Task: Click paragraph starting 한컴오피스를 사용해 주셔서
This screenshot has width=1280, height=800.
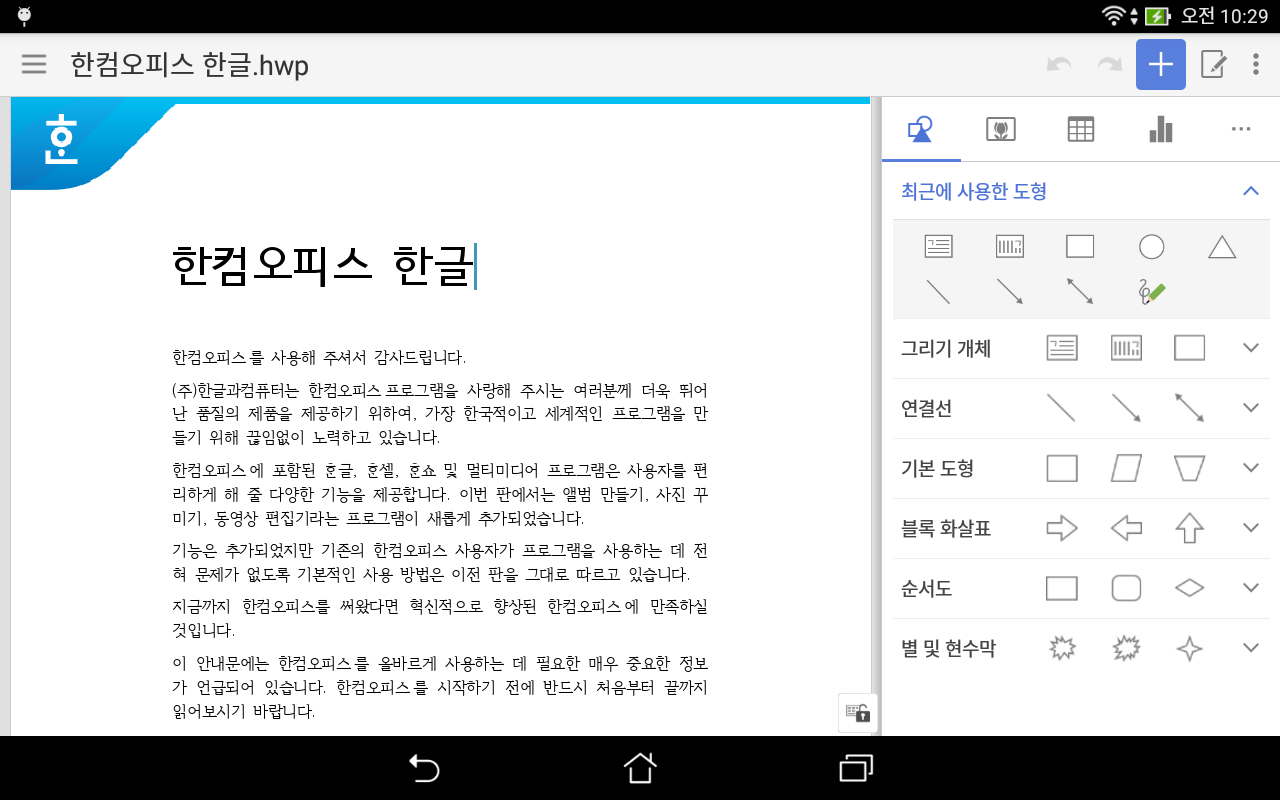Action: 319,357
